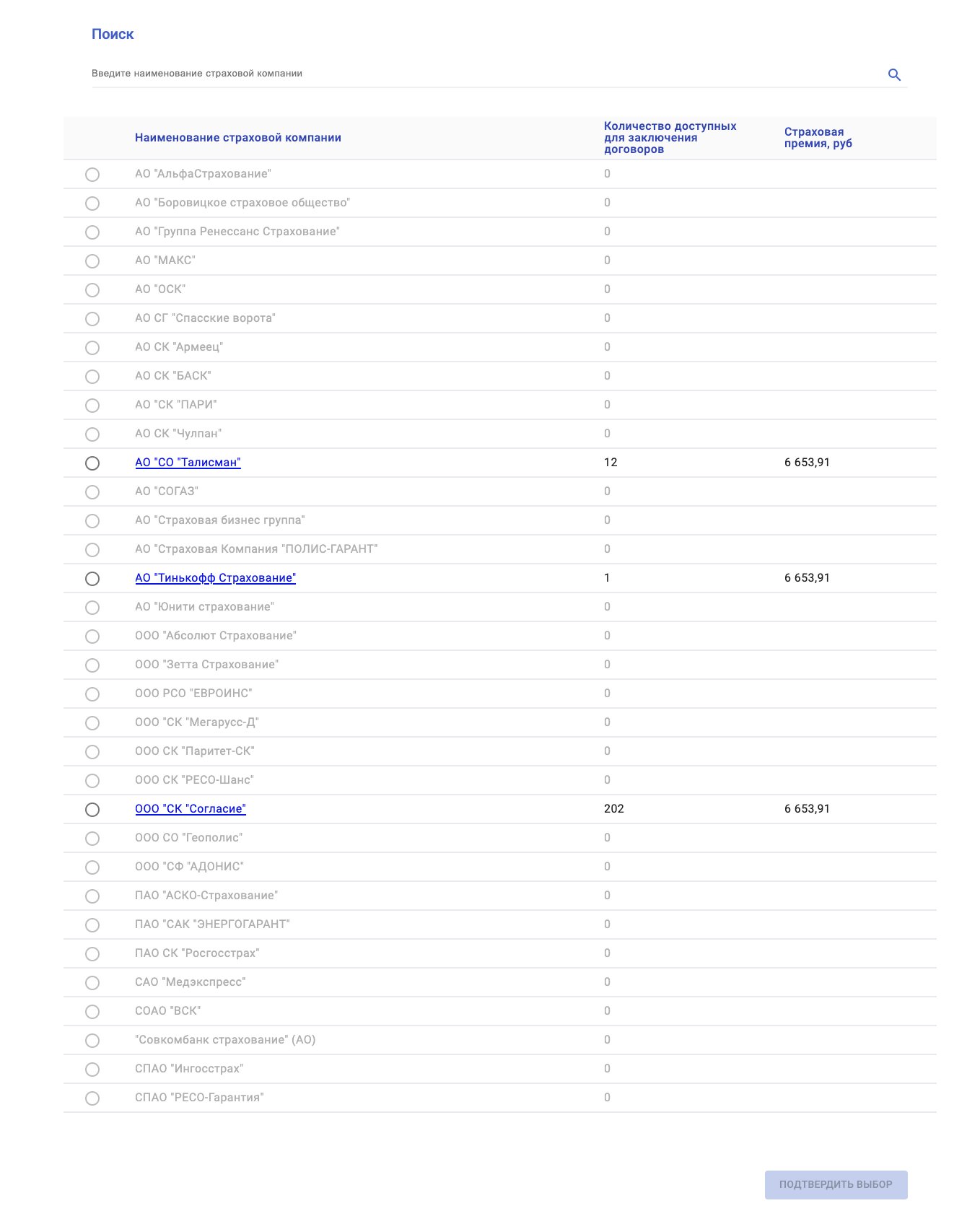Choose the АО "СОГАЗ" radio button

[92, 492]
